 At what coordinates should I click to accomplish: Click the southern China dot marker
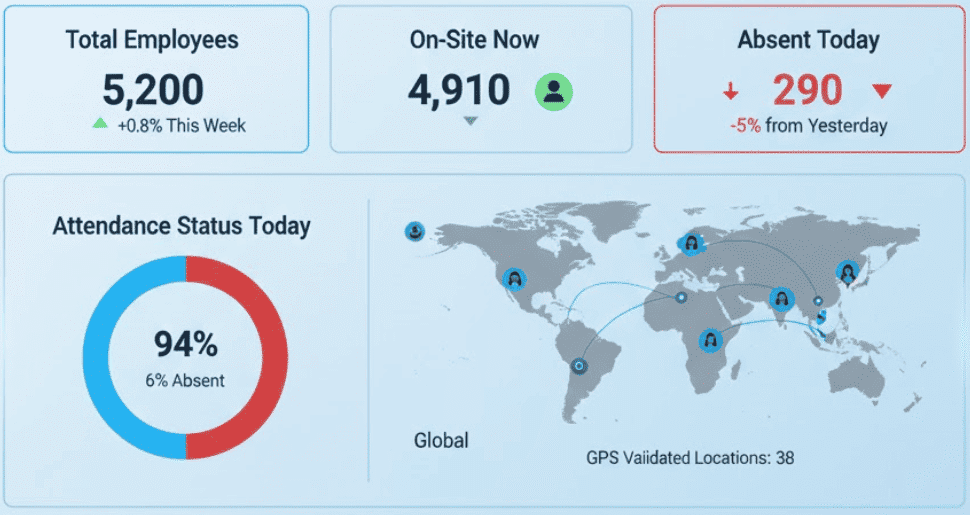[818, 301]
